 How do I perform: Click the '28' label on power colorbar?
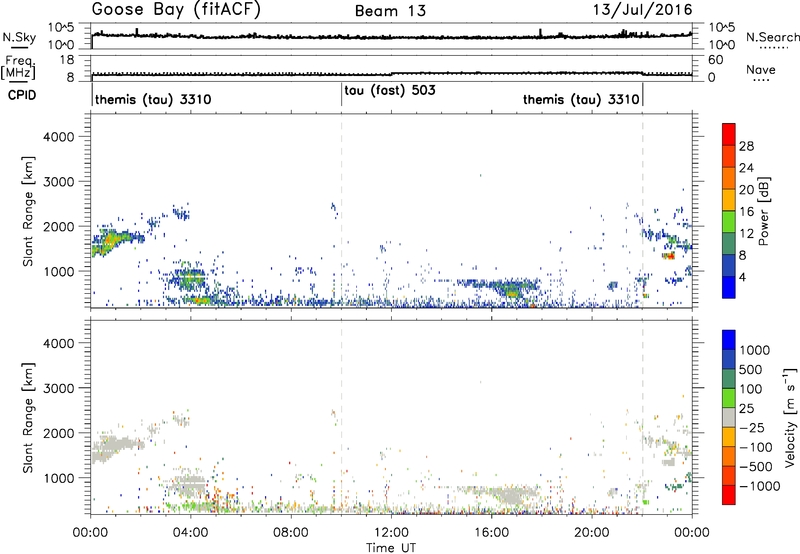click(x=746, y=146)
